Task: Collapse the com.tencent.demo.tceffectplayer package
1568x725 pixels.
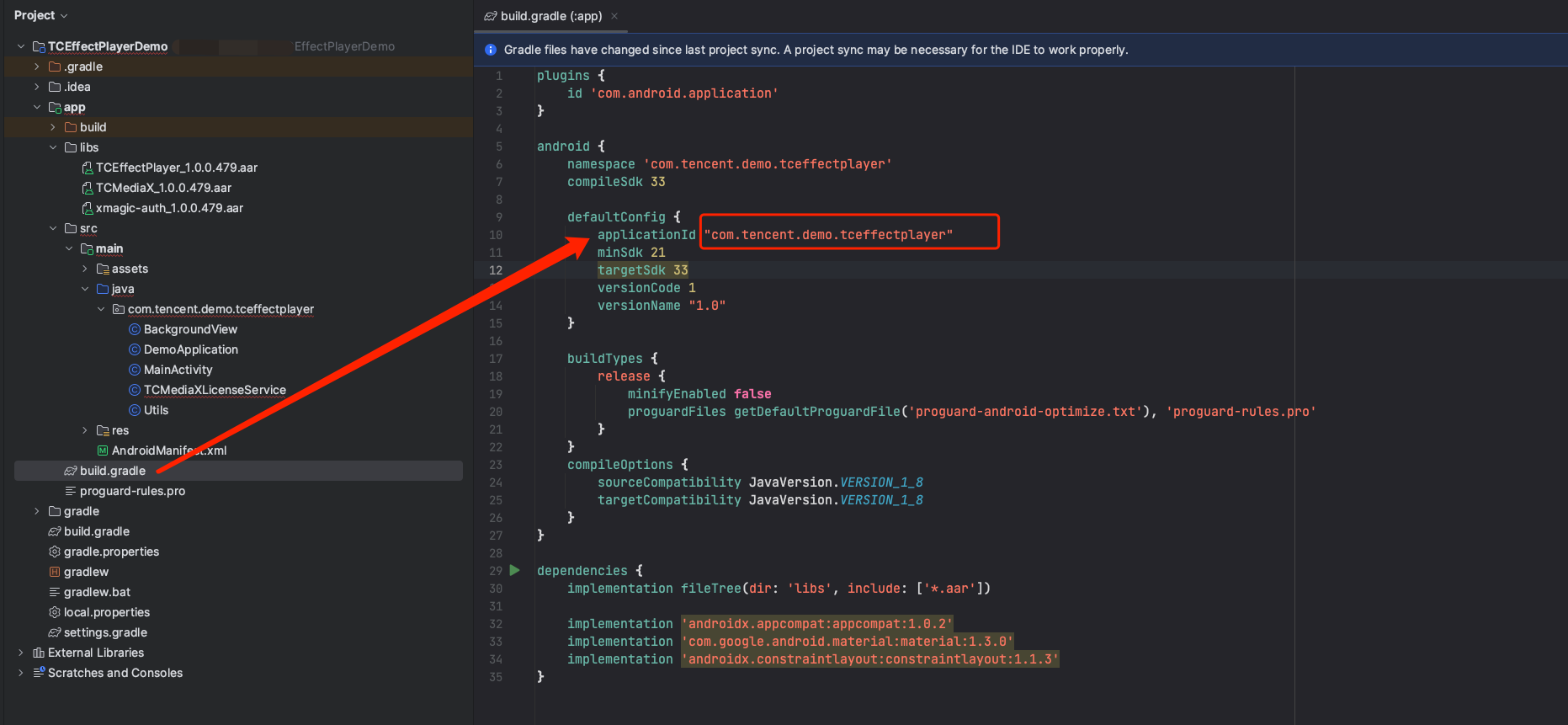Action: [x=101, y=309]
